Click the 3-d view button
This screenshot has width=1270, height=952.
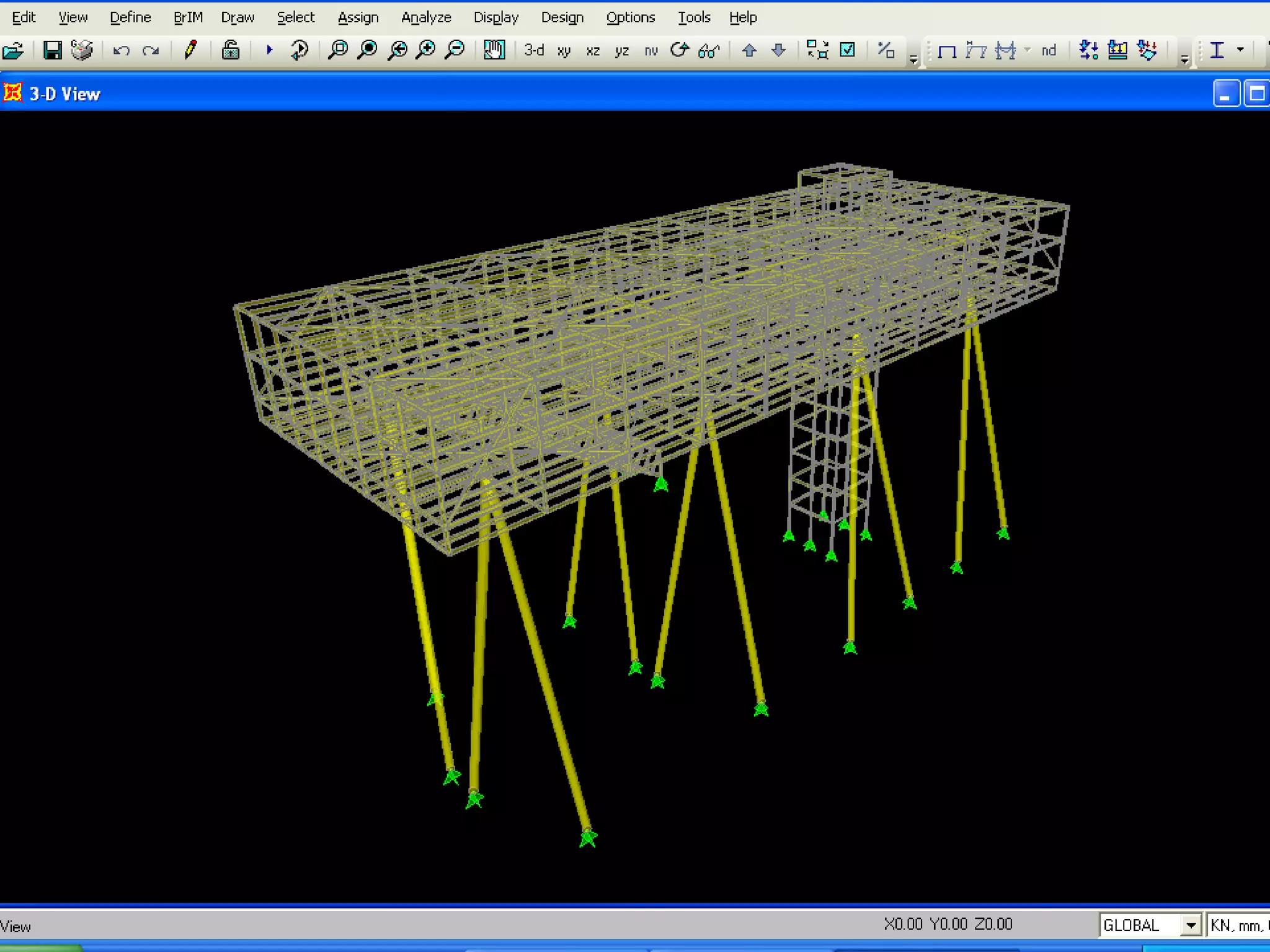[x=534, y=50]
